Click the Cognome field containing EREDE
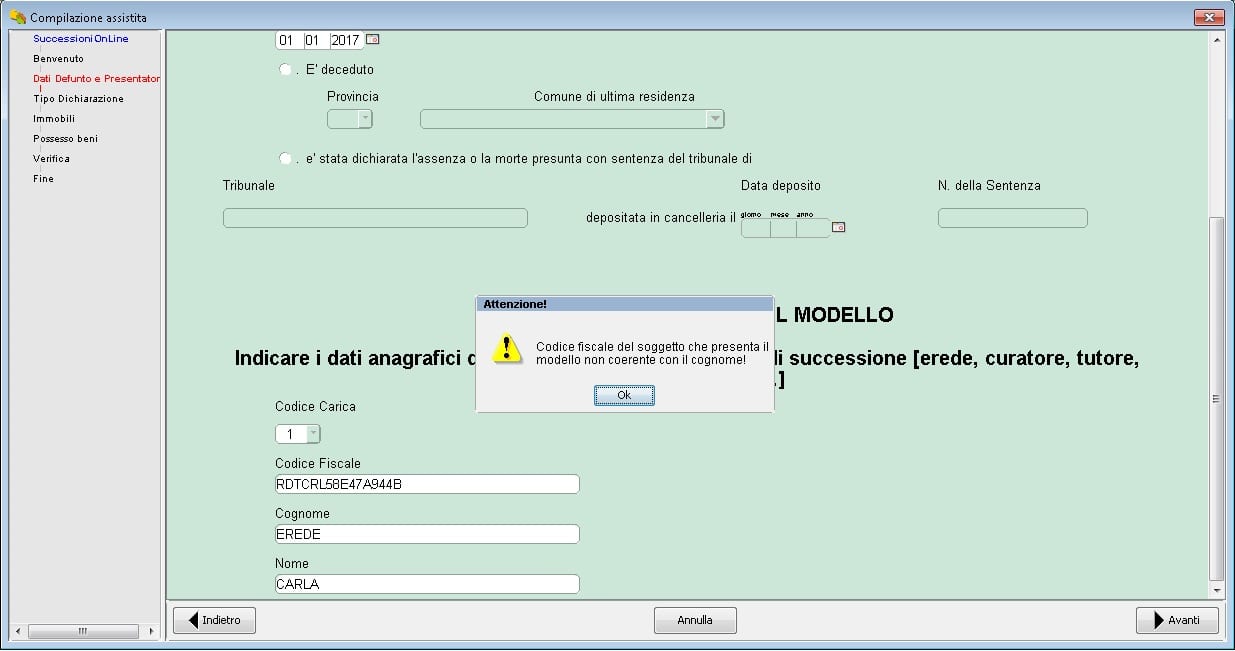The width and height of the screenshot is (1235, 651). 427,534
